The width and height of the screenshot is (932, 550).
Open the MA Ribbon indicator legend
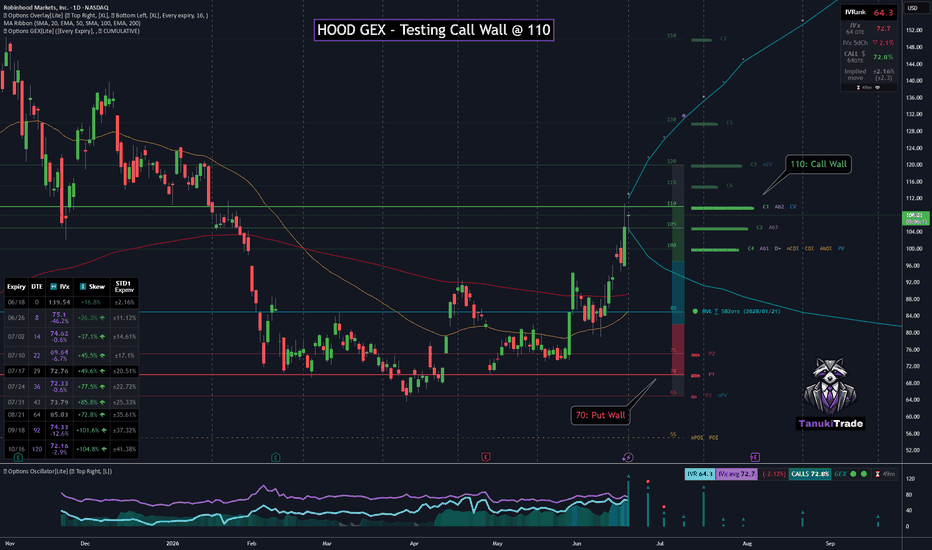pyautogui.click(x=72, y=23)
